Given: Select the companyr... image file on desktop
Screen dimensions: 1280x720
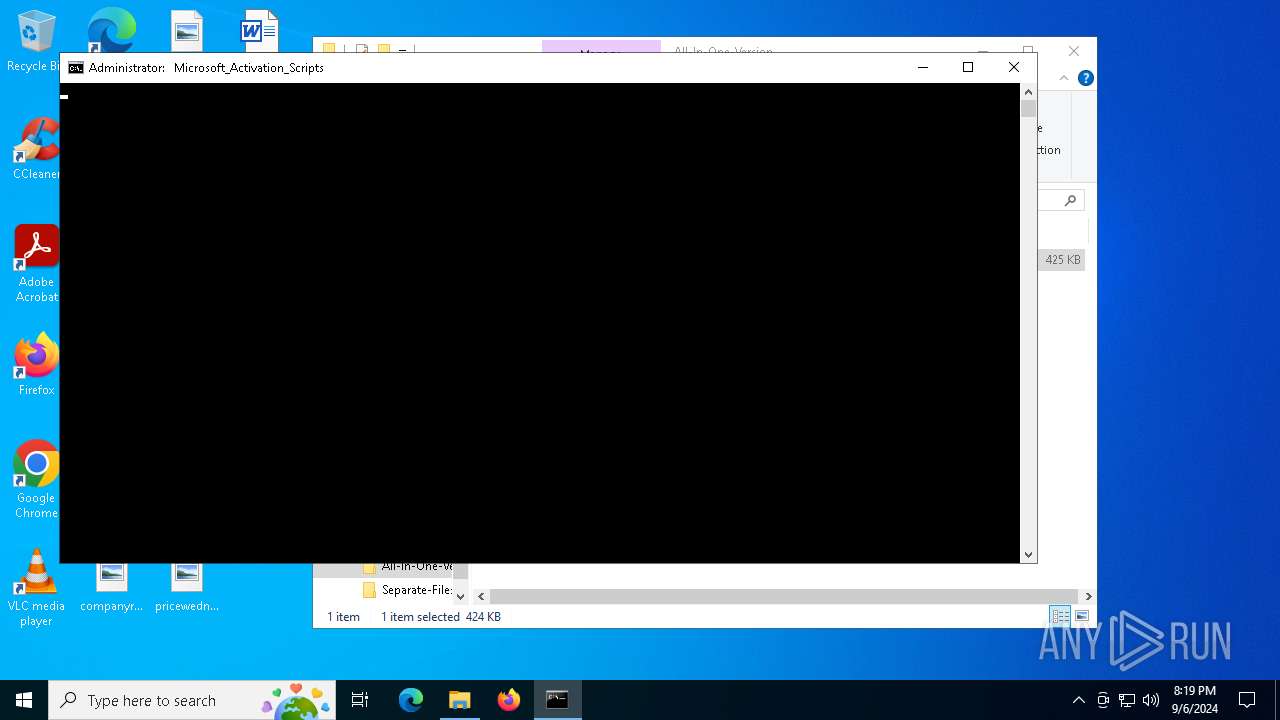Looking at the screenshot, I should 112,588.
